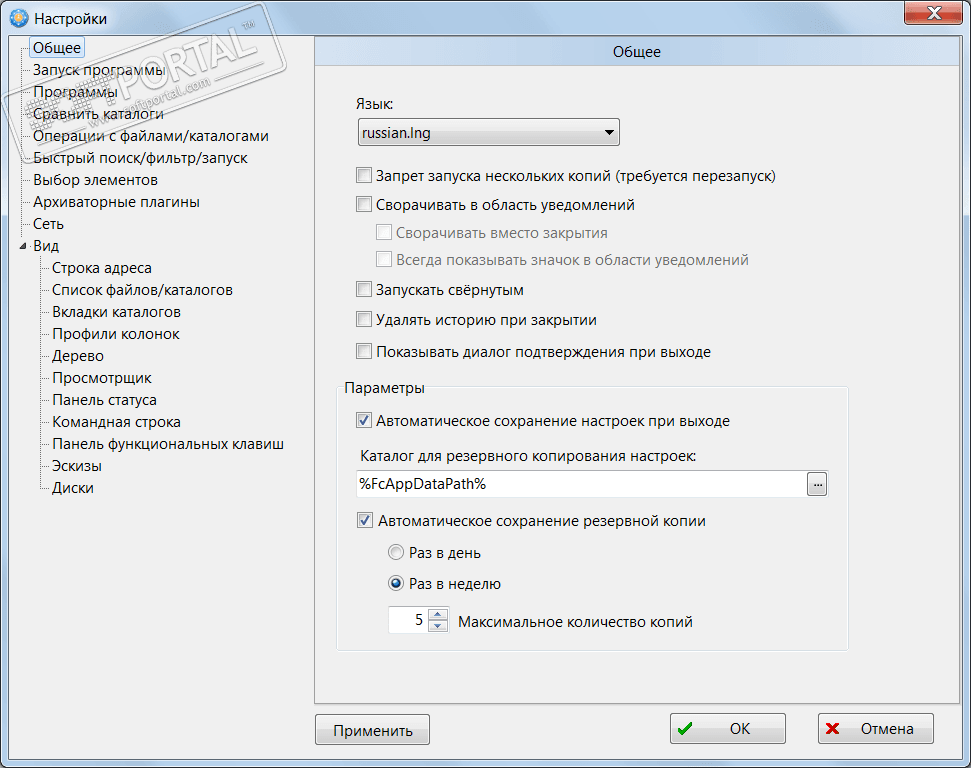Select the Раз в день radio button
Viewport: 971px width, 768px height.
click(x=396, y=552)
